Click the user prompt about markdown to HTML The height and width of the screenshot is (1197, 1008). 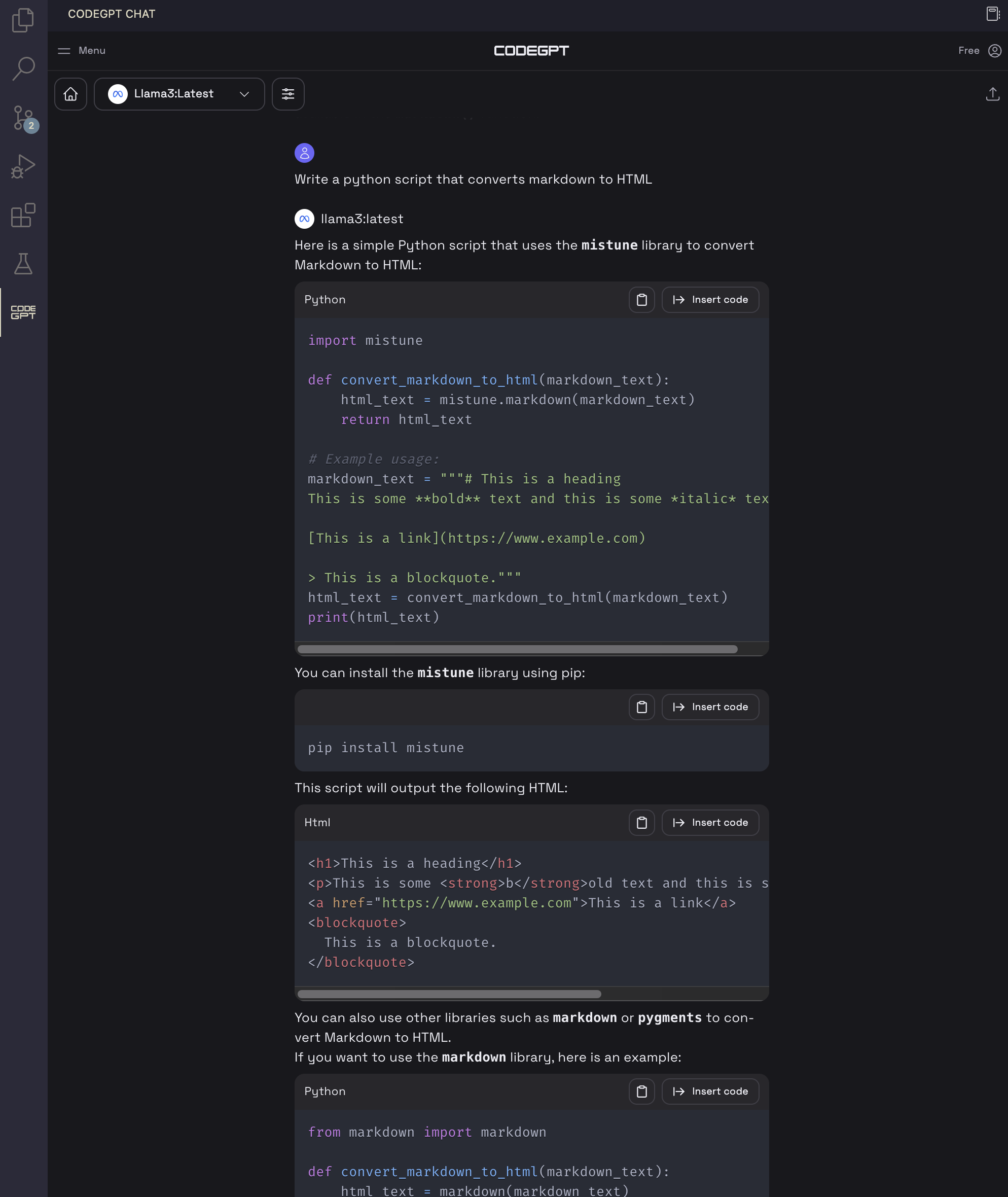(473, 180)
